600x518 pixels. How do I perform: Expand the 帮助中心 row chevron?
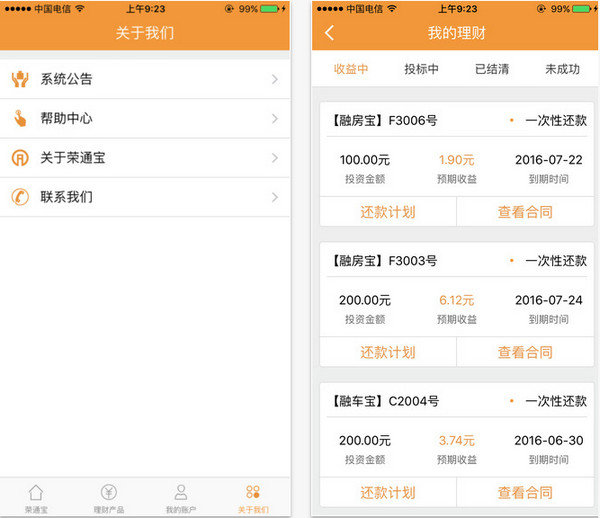275,119
